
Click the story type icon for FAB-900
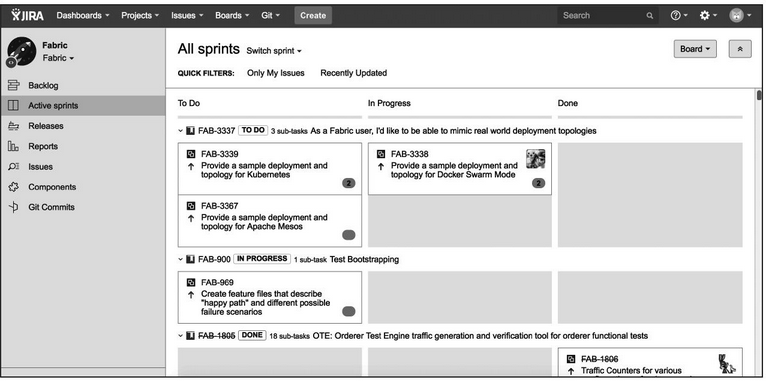pos(191,259)
